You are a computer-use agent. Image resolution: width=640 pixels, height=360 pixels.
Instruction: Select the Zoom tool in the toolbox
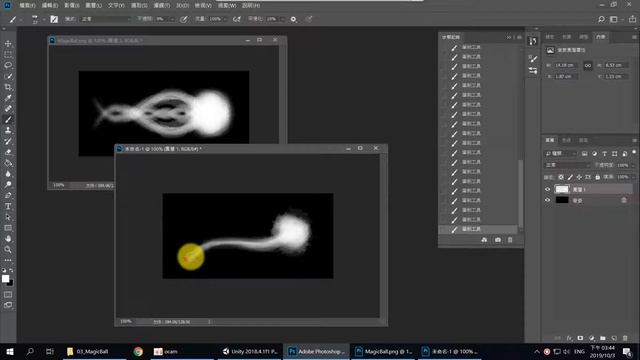[x=8, y=249]
